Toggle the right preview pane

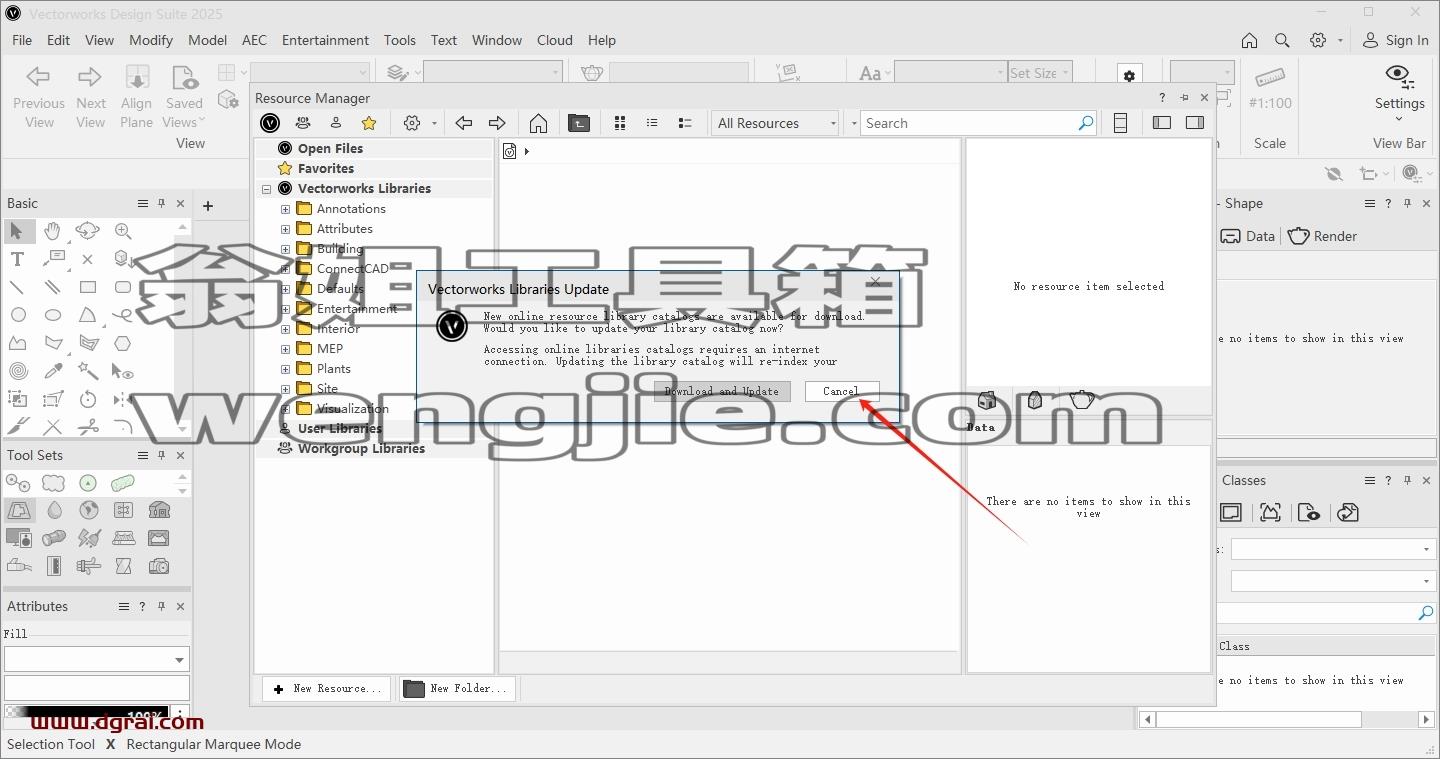pos(1195,123)
